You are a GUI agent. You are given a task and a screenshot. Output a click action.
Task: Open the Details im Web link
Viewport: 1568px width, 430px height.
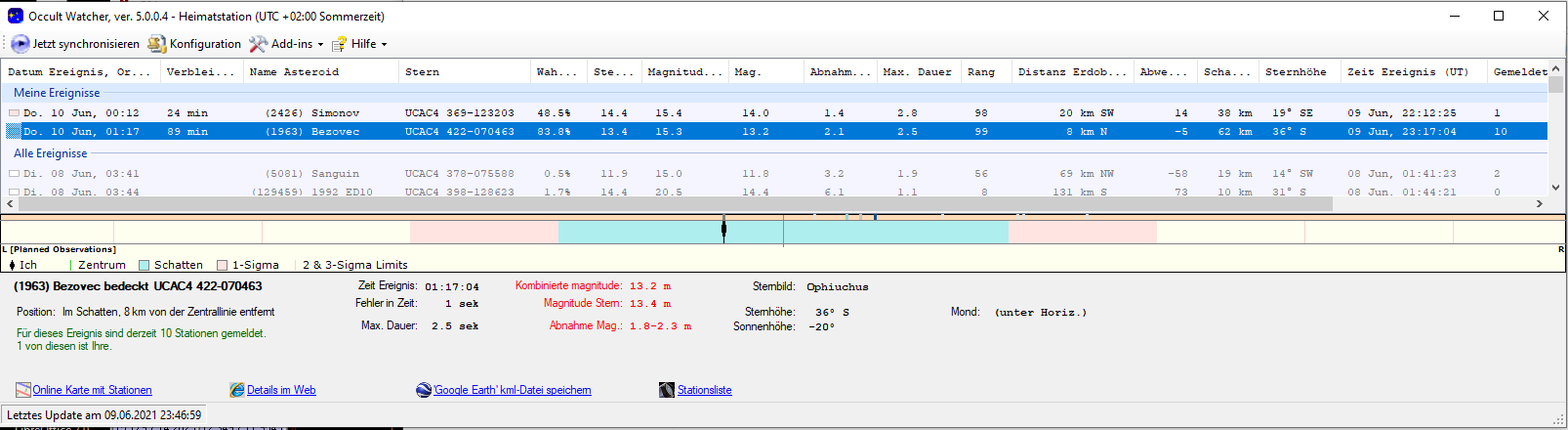click(281, 390)
